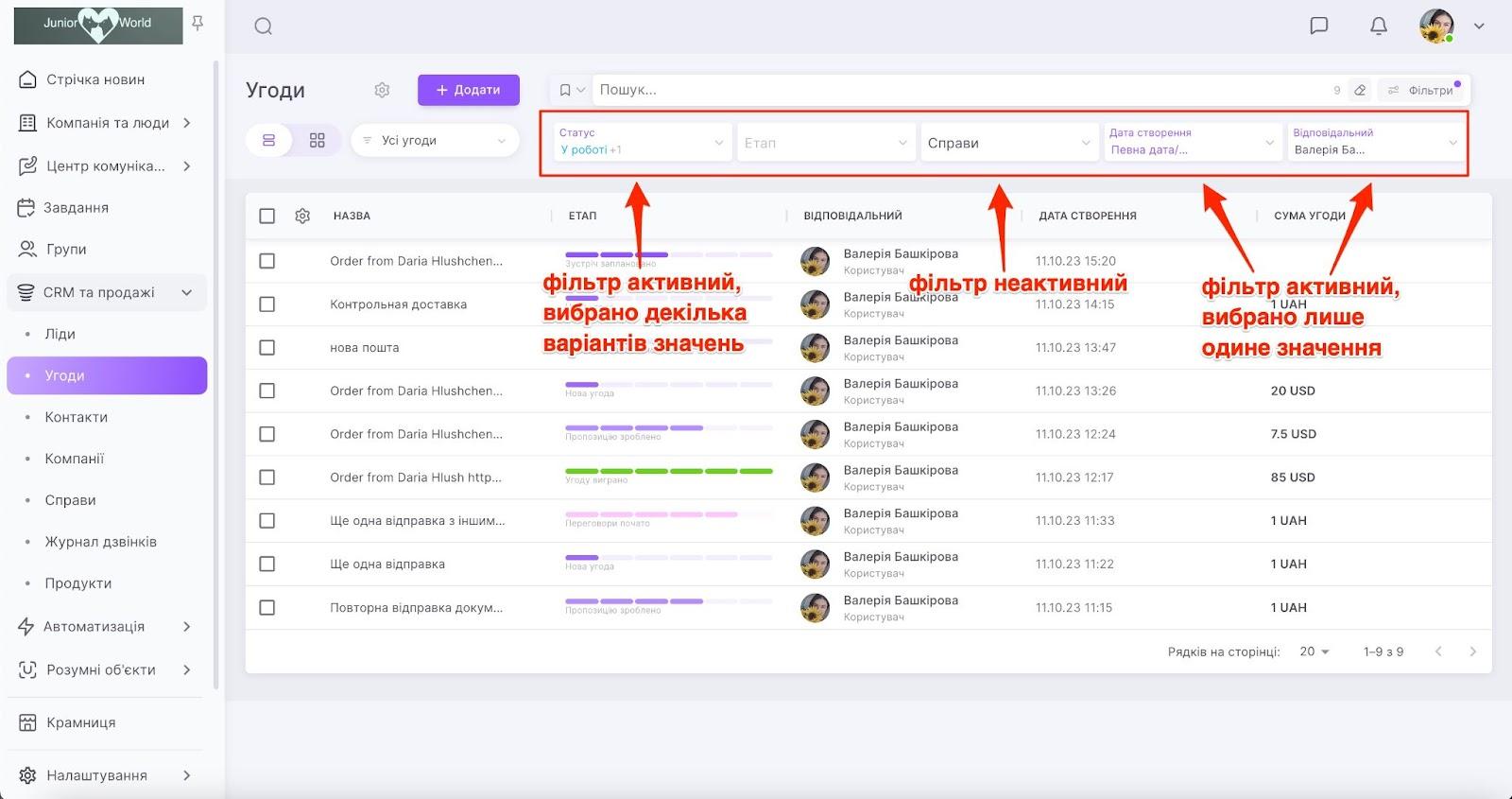Expand the Усі угоди dropdown
Screen dimensions: 1512x799
[x=435, y=140]
